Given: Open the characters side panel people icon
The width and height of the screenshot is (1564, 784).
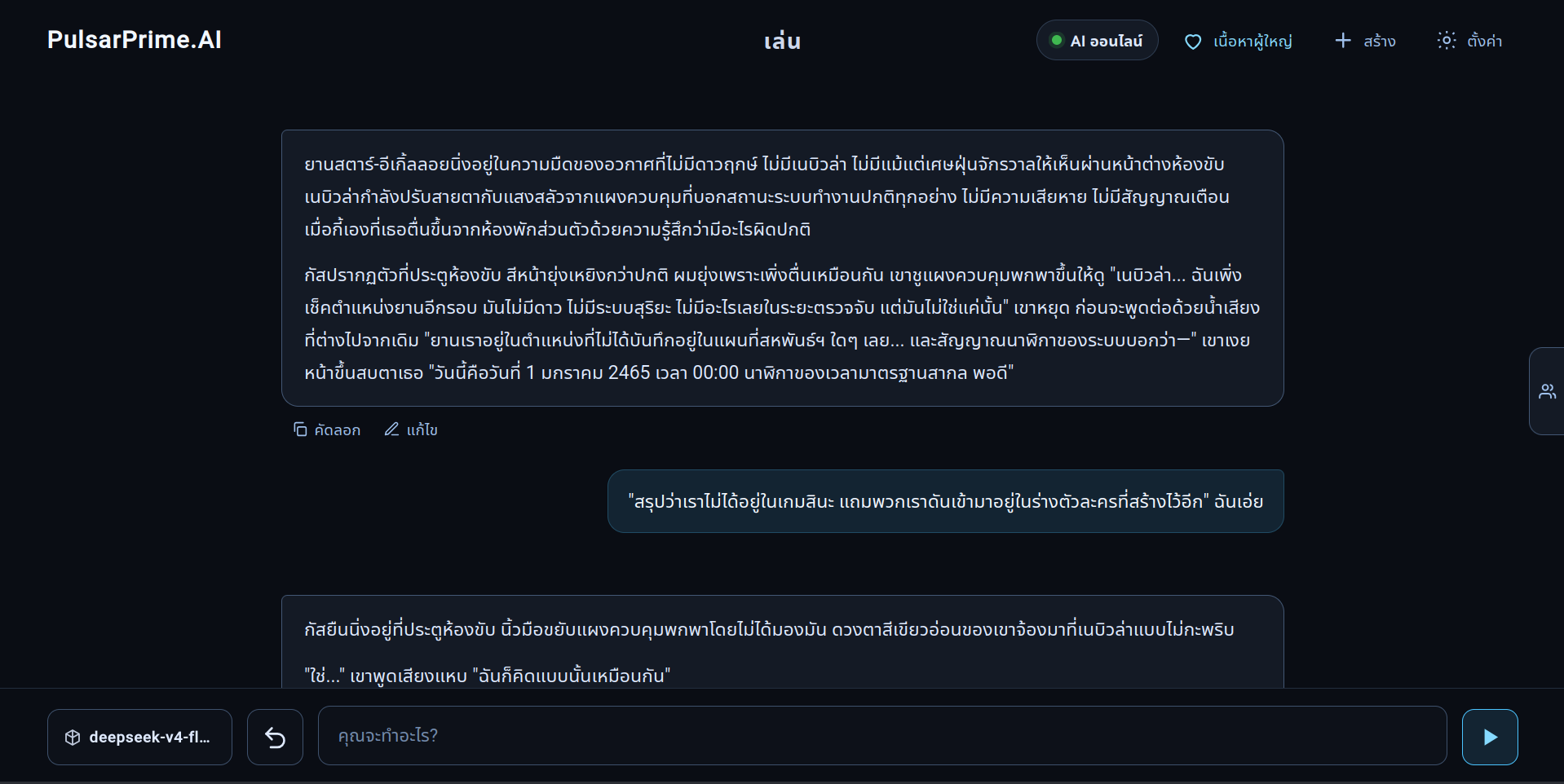Looking at the screenshot, I should tap(1547, 391).
